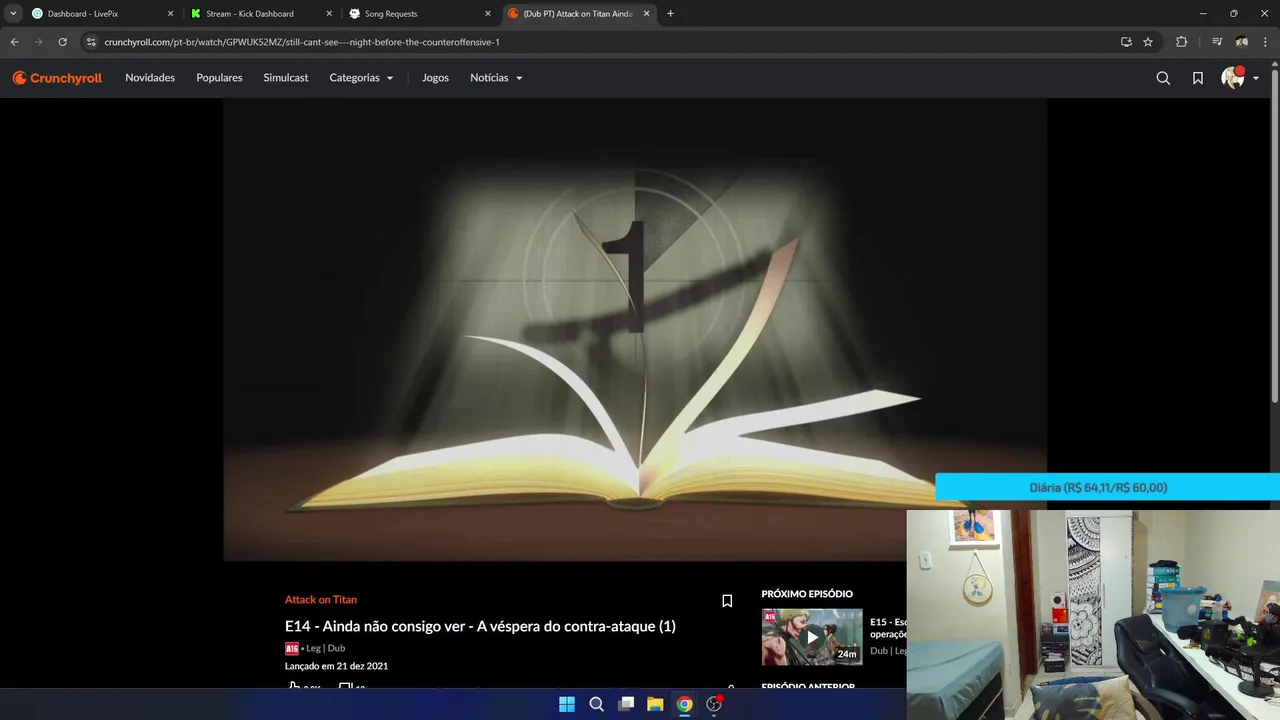Open Crunchyroll search
1280x720 pixels.
coord(1163,78)
